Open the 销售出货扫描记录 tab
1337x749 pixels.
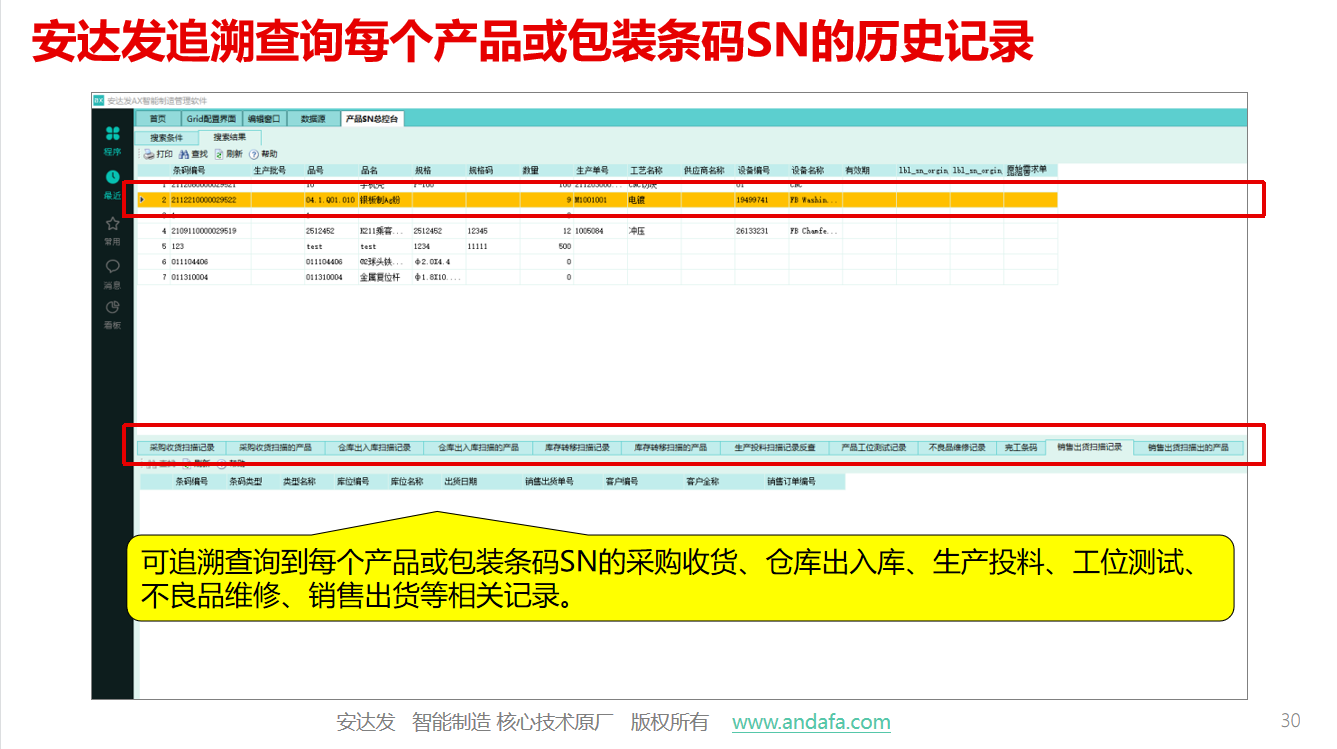pyautogui.click(x=1089, y=447)
